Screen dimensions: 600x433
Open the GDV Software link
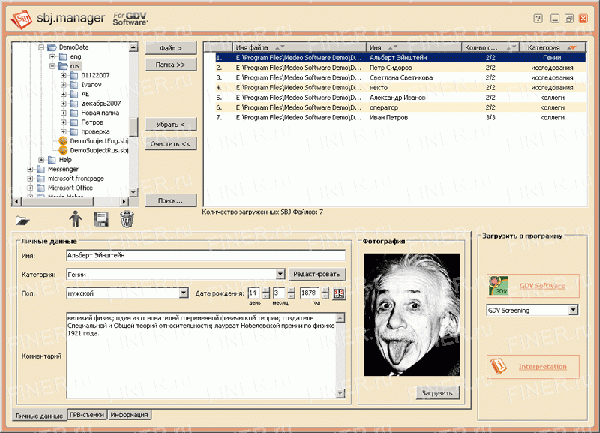542,286
